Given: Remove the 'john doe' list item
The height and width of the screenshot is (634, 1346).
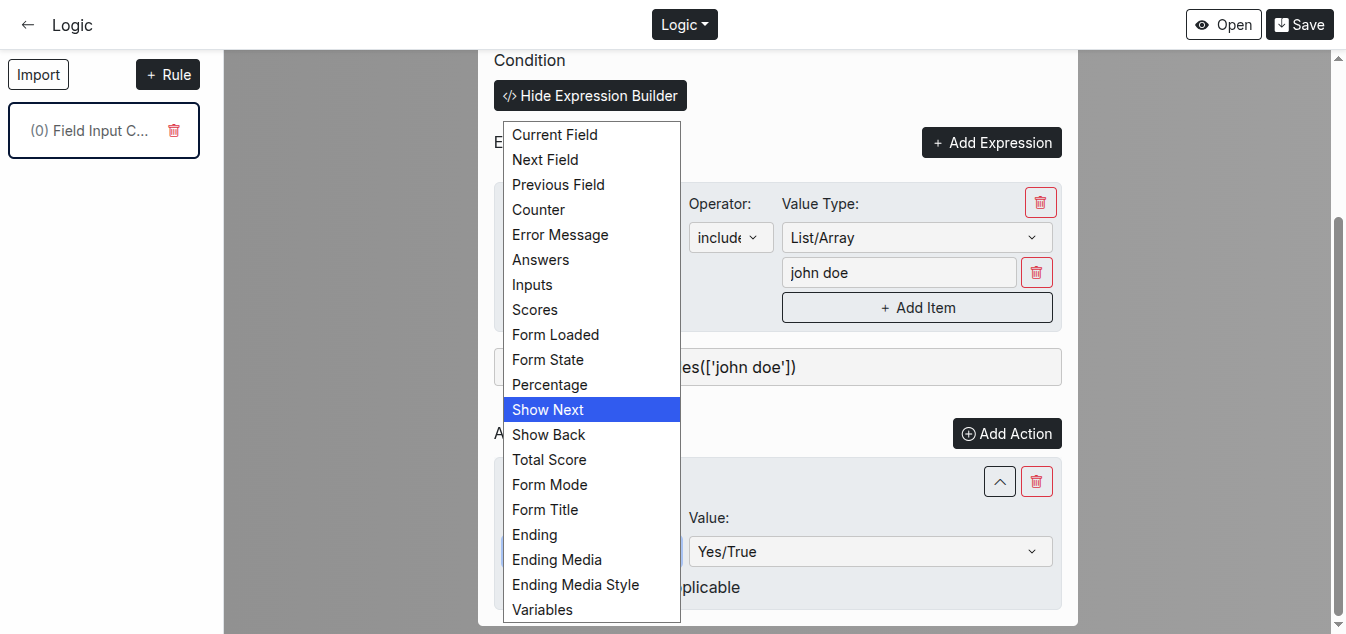Looking at the screenshot, I should tap(1036, 272).
